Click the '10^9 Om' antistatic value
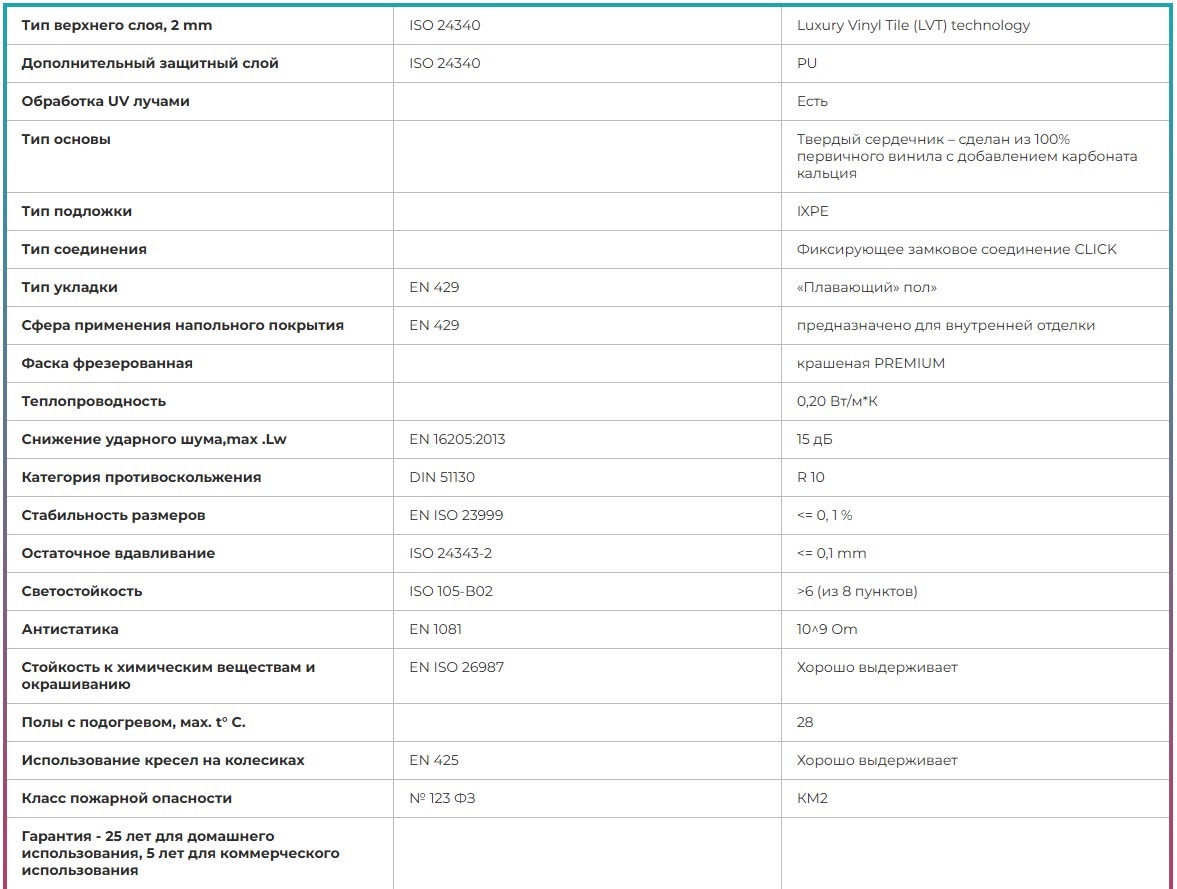1177x889 pixels. coord(826,629)
